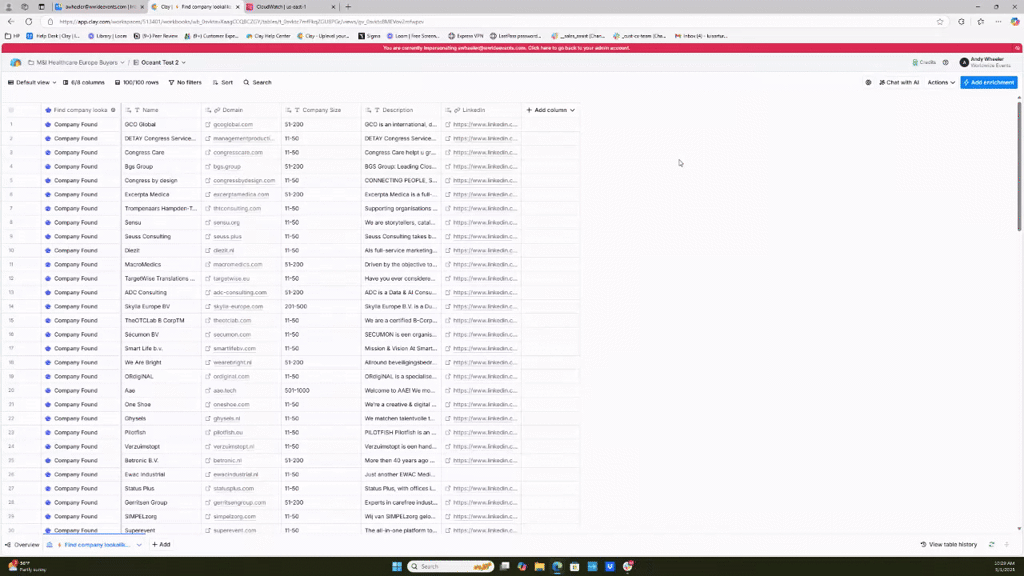
Task: Reload the page with browser refresh icon
Action: pyautogui.click(x=43, y=21)
